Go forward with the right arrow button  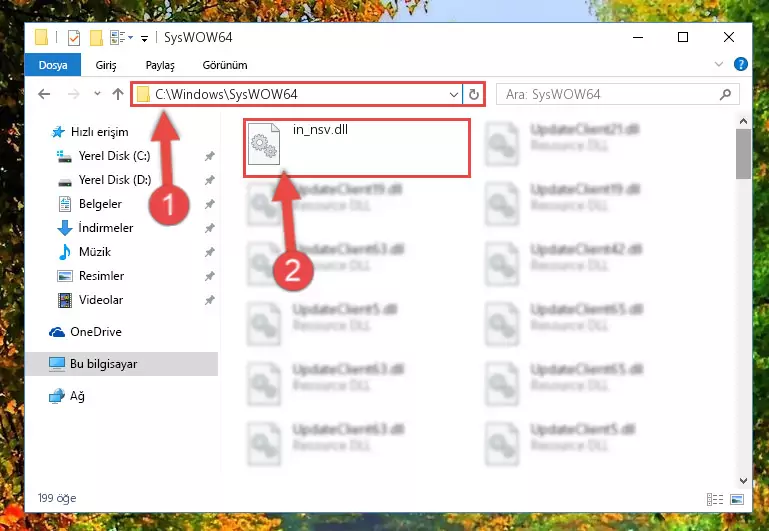pos(73,94)
